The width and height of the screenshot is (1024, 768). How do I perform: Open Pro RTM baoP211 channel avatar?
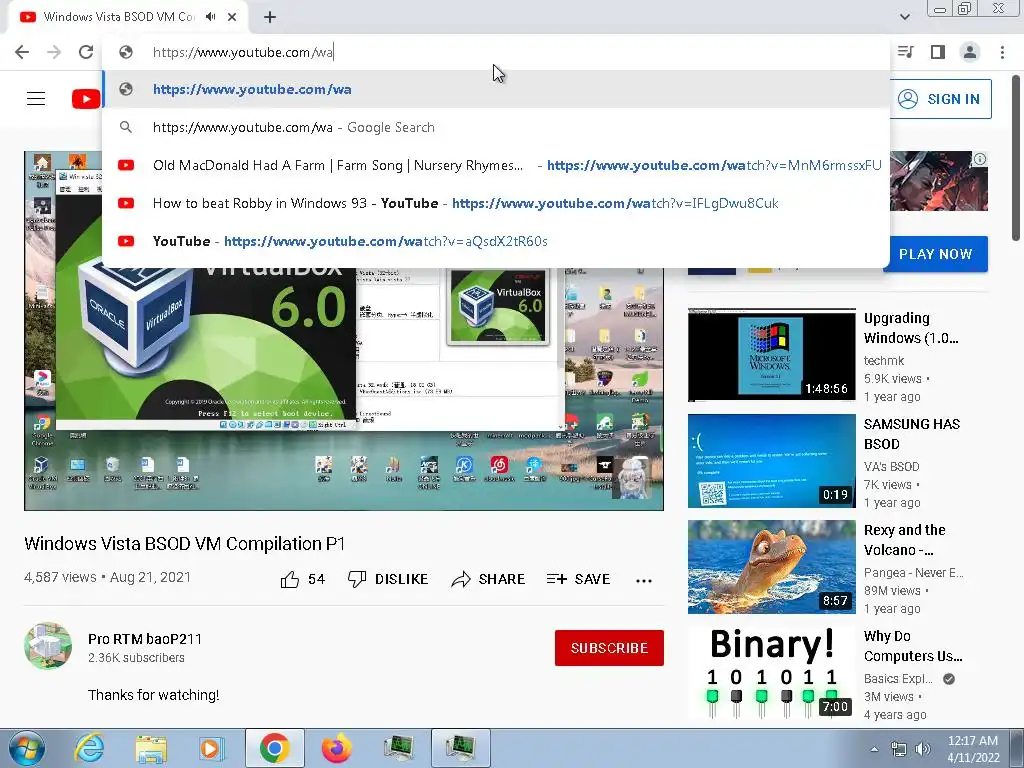click(x=48, y=646)
